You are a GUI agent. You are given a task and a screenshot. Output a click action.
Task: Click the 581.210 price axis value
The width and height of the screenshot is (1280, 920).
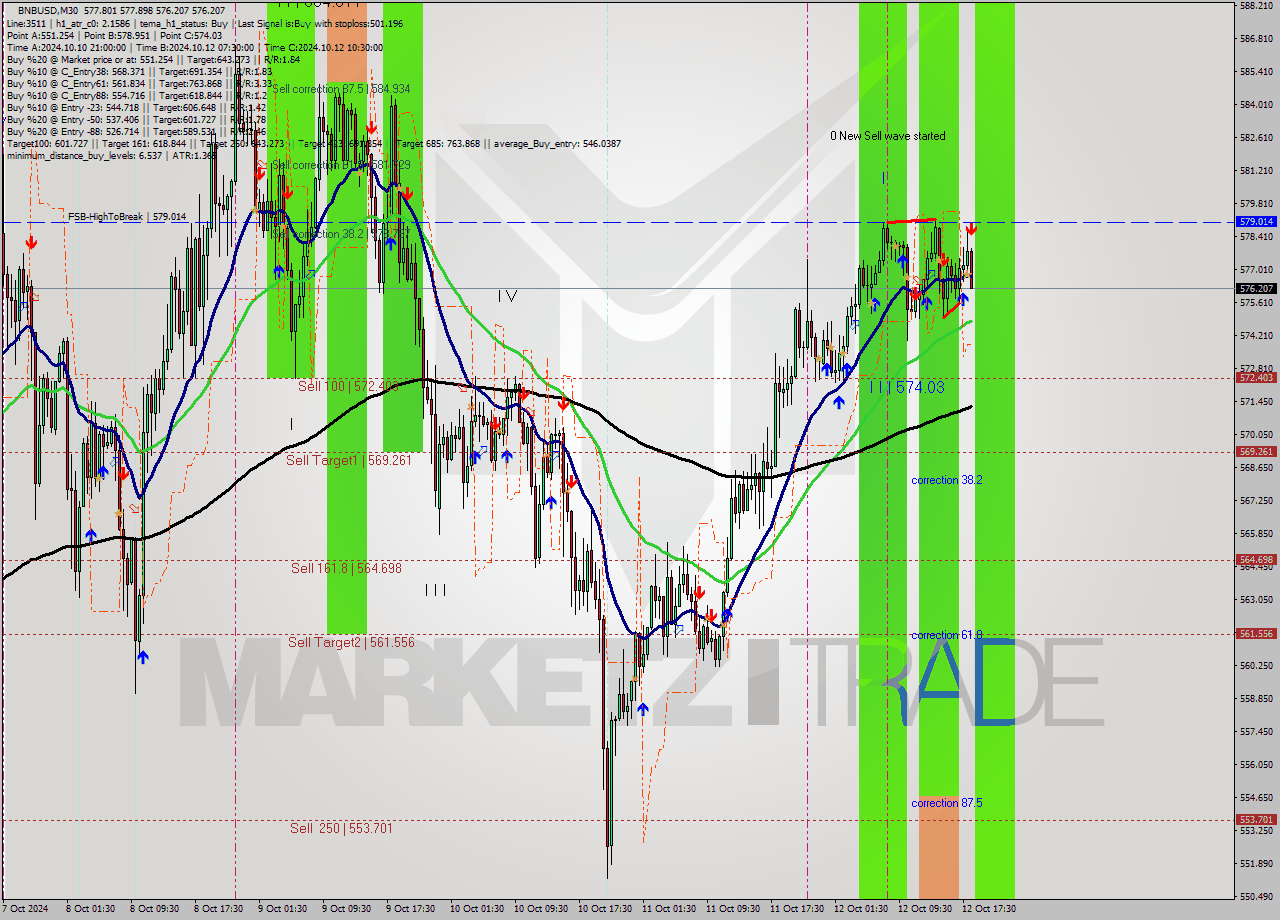(x=1256, y=170)
